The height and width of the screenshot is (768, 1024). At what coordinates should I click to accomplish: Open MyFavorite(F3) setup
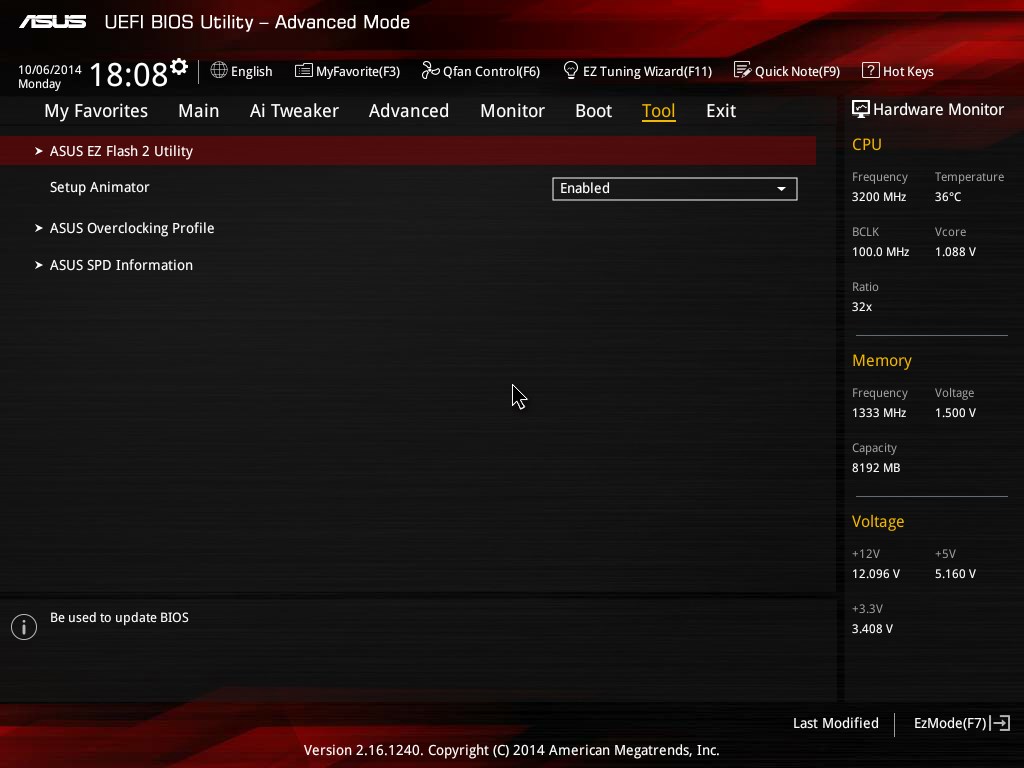click(x=347, y=71)
